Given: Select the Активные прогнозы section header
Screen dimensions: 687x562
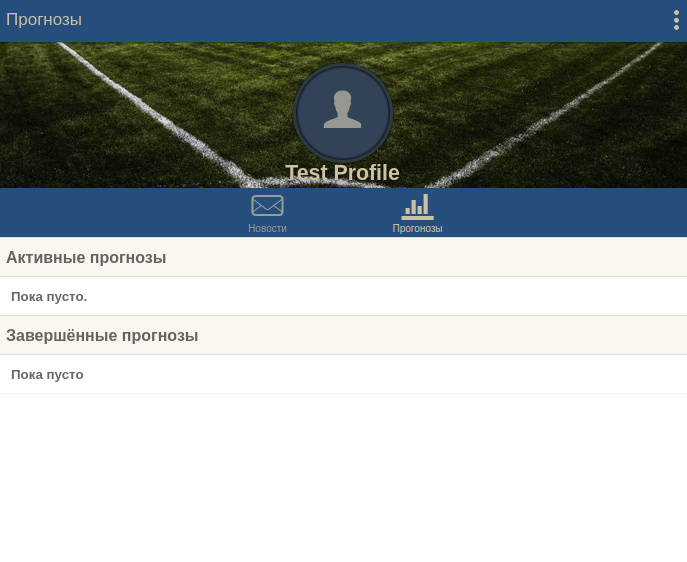Looking at the screenshot, I should [344, 257].
